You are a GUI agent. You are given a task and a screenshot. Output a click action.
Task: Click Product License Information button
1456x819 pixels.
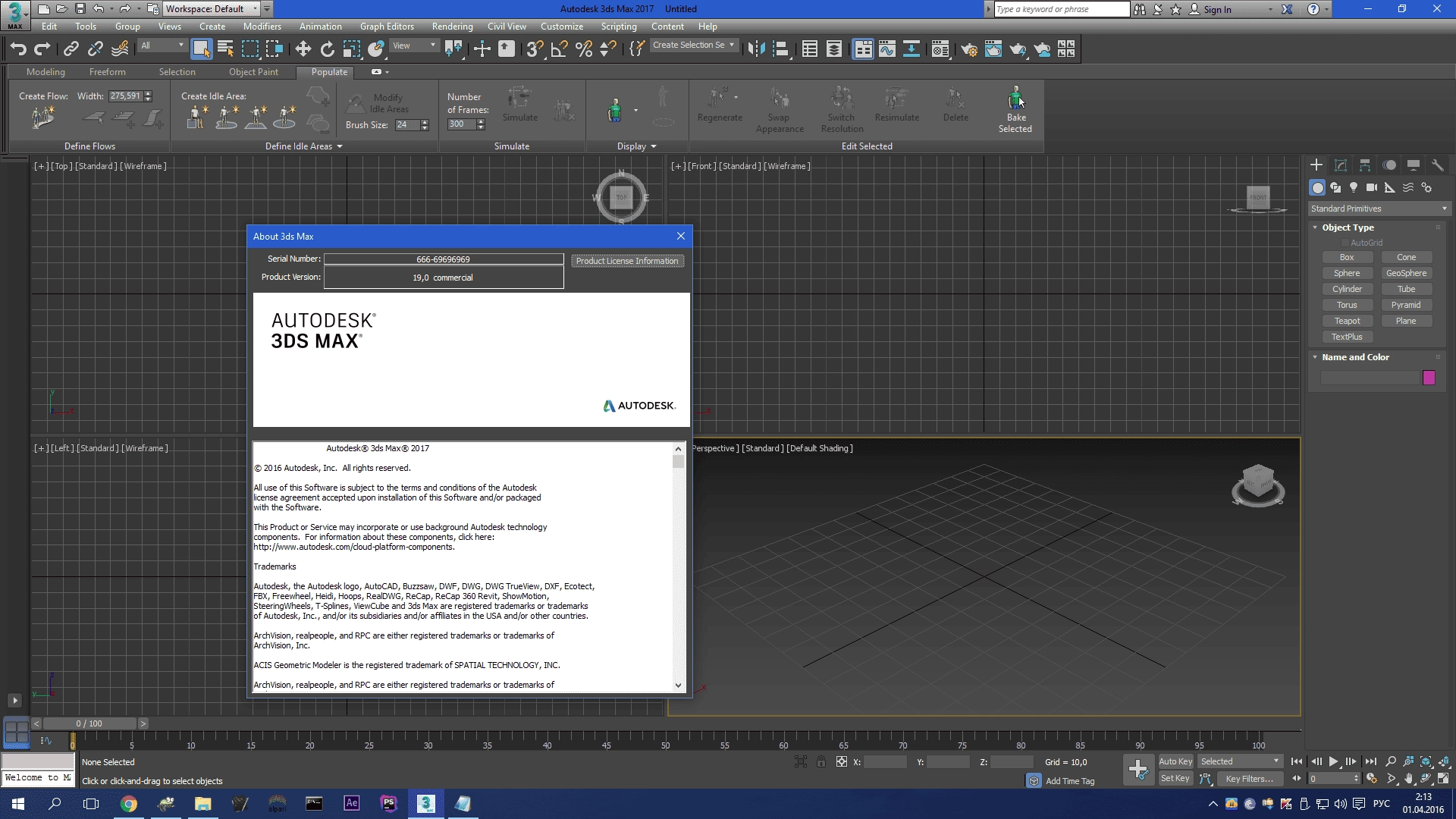(x=627, y=261)
